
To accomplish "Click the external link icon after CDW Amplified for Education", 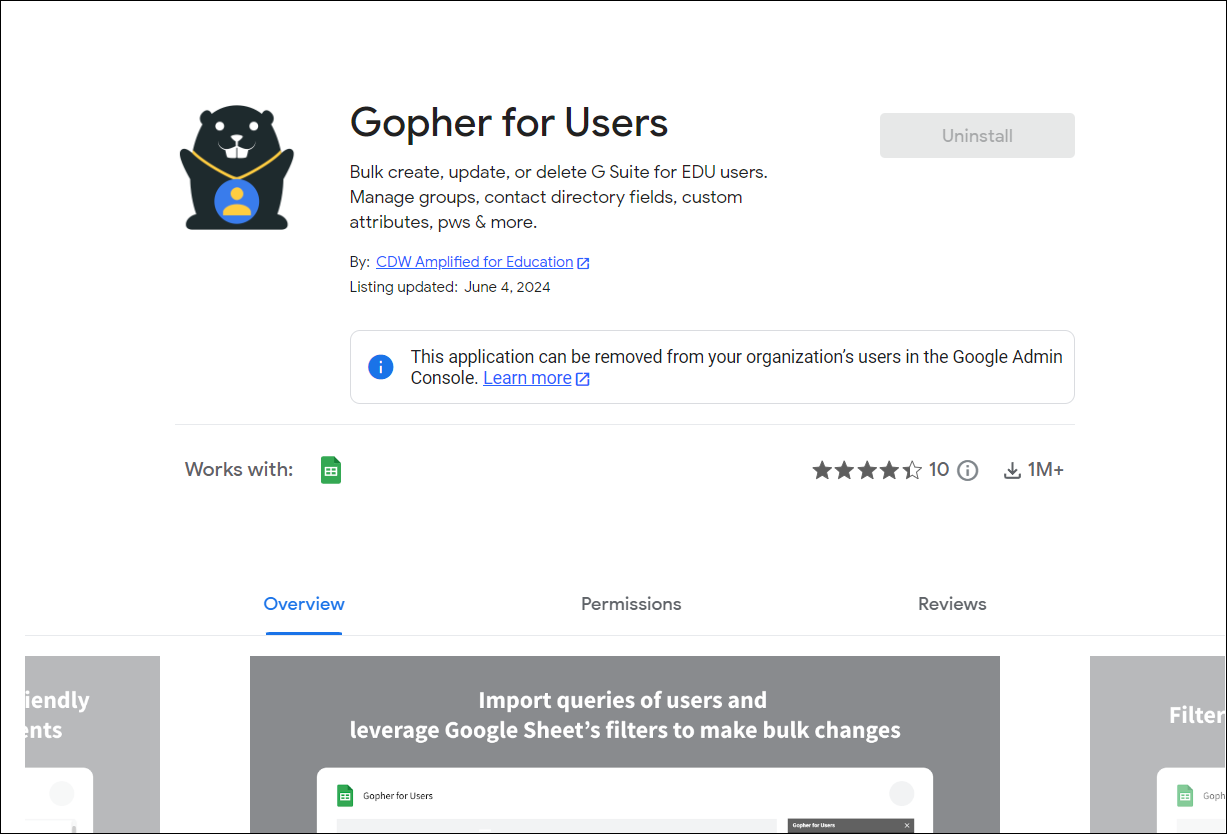I will (x=583, y=263).
